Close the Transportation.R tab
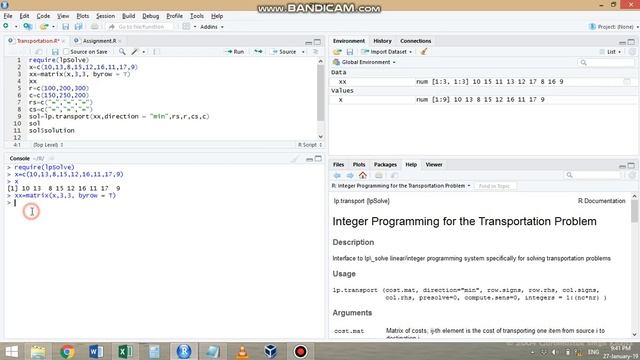The width and height of the screenshot is (640, 360). pyautogui.click(x=63, y=41)
